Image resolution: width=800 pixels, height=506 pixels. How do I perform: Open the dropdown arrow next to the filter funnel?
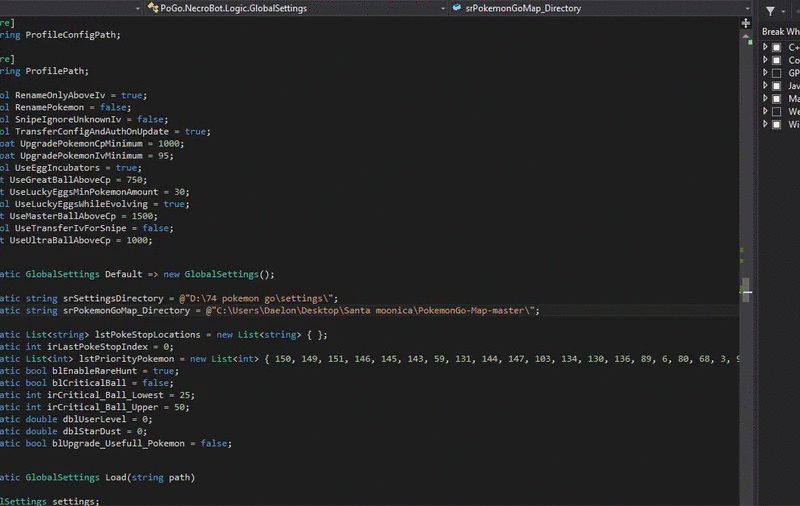tap(783, 11)
